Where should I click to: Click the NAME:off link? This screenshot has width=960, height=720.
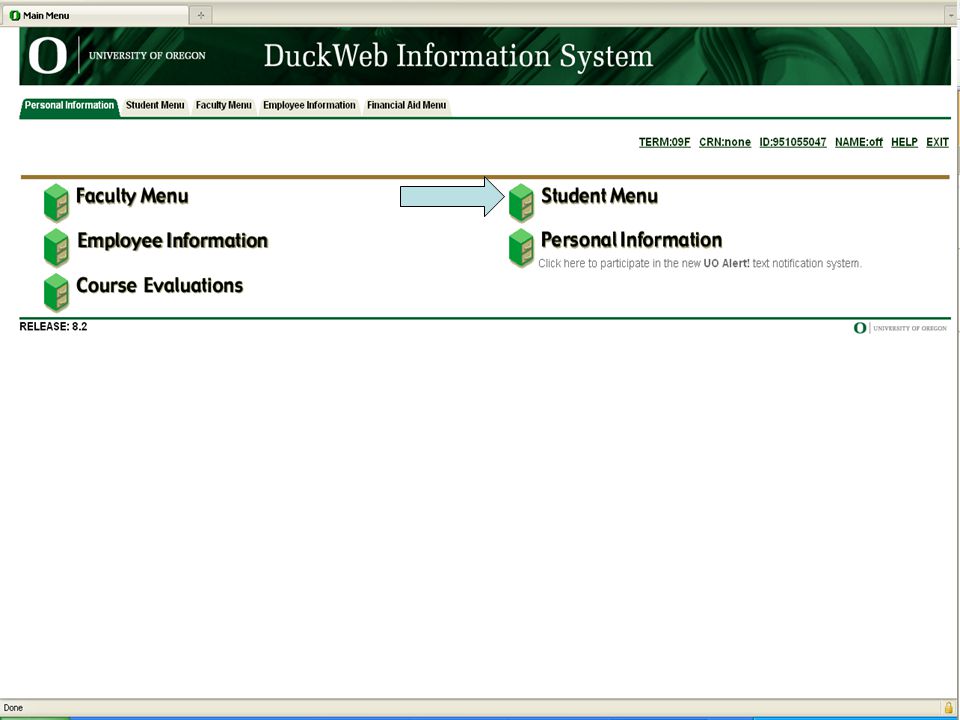pyautogui.click(x=859, y=142)
